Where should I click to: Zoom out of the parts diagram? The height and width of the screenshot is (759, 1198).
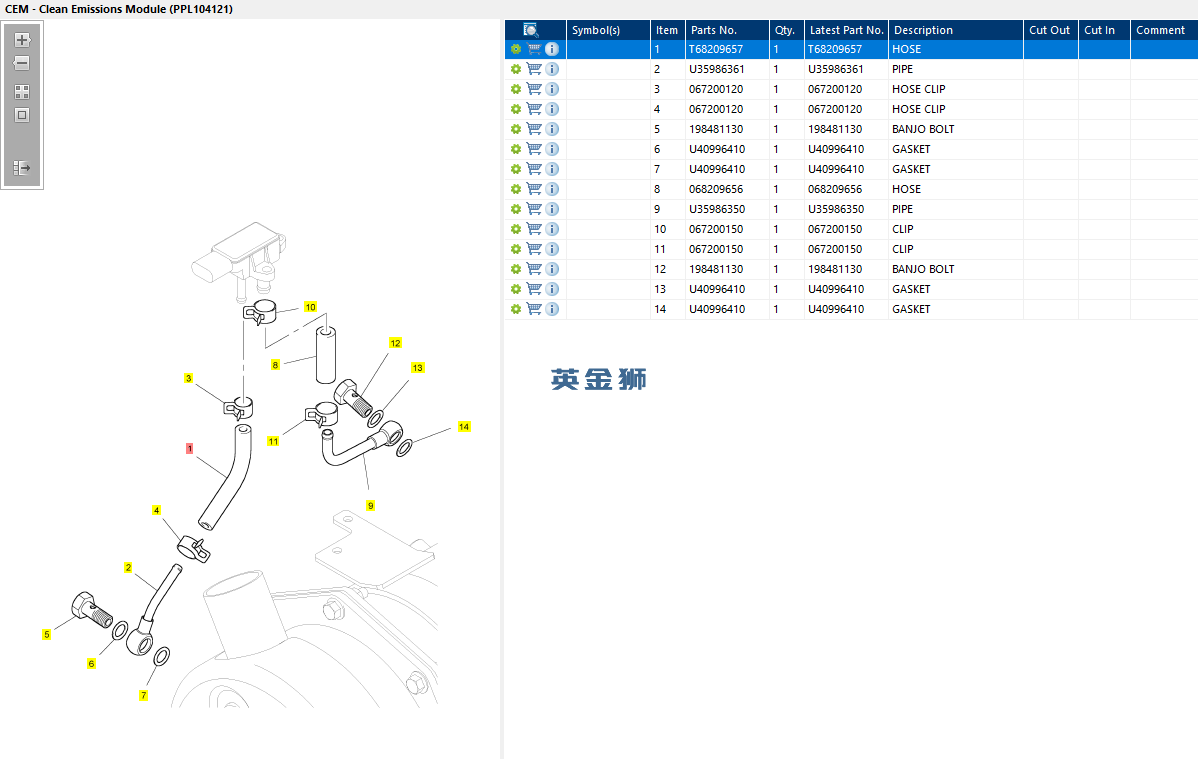tap(22, 64)
